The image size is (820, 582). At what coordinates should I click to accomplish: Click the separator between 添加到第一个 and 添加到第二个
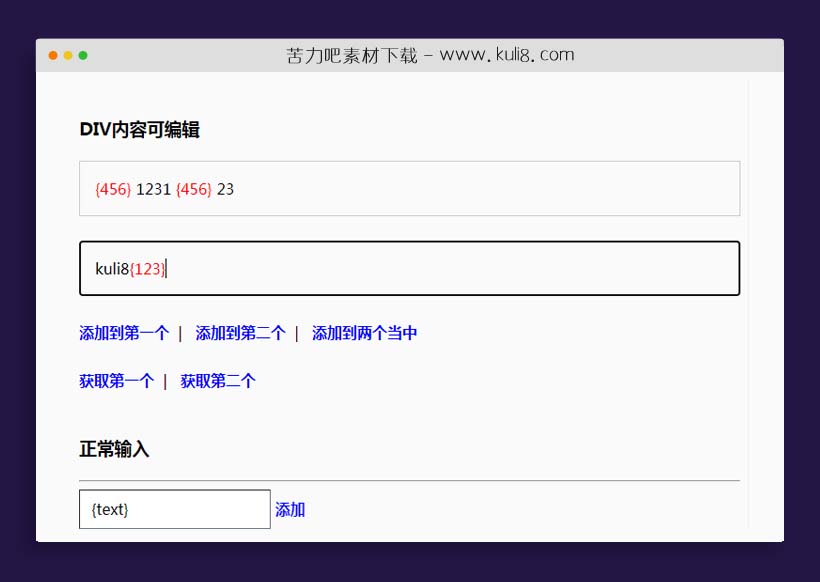[x=178, y=333]
